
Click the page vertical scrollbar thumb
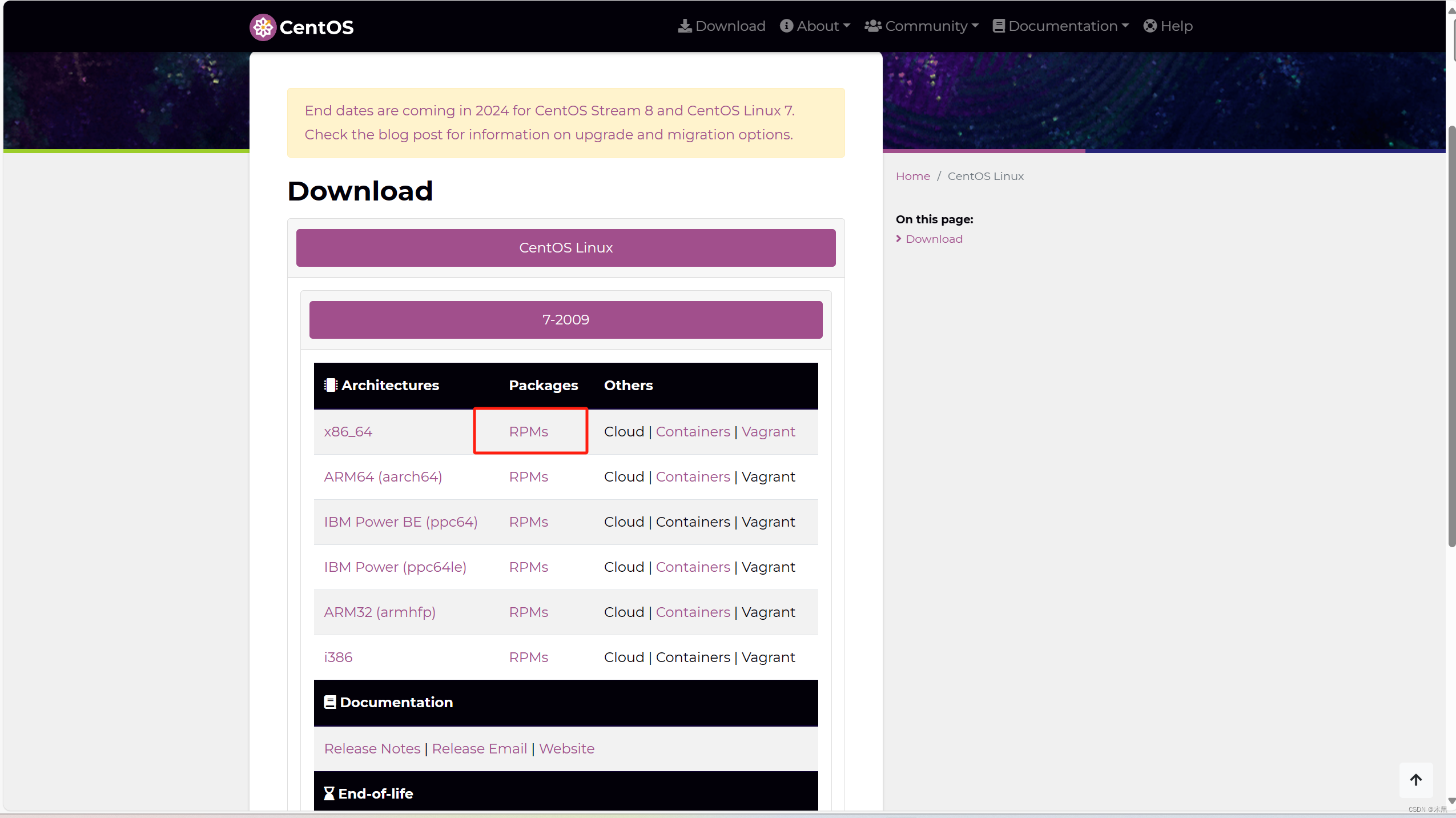click(1451, 337)
